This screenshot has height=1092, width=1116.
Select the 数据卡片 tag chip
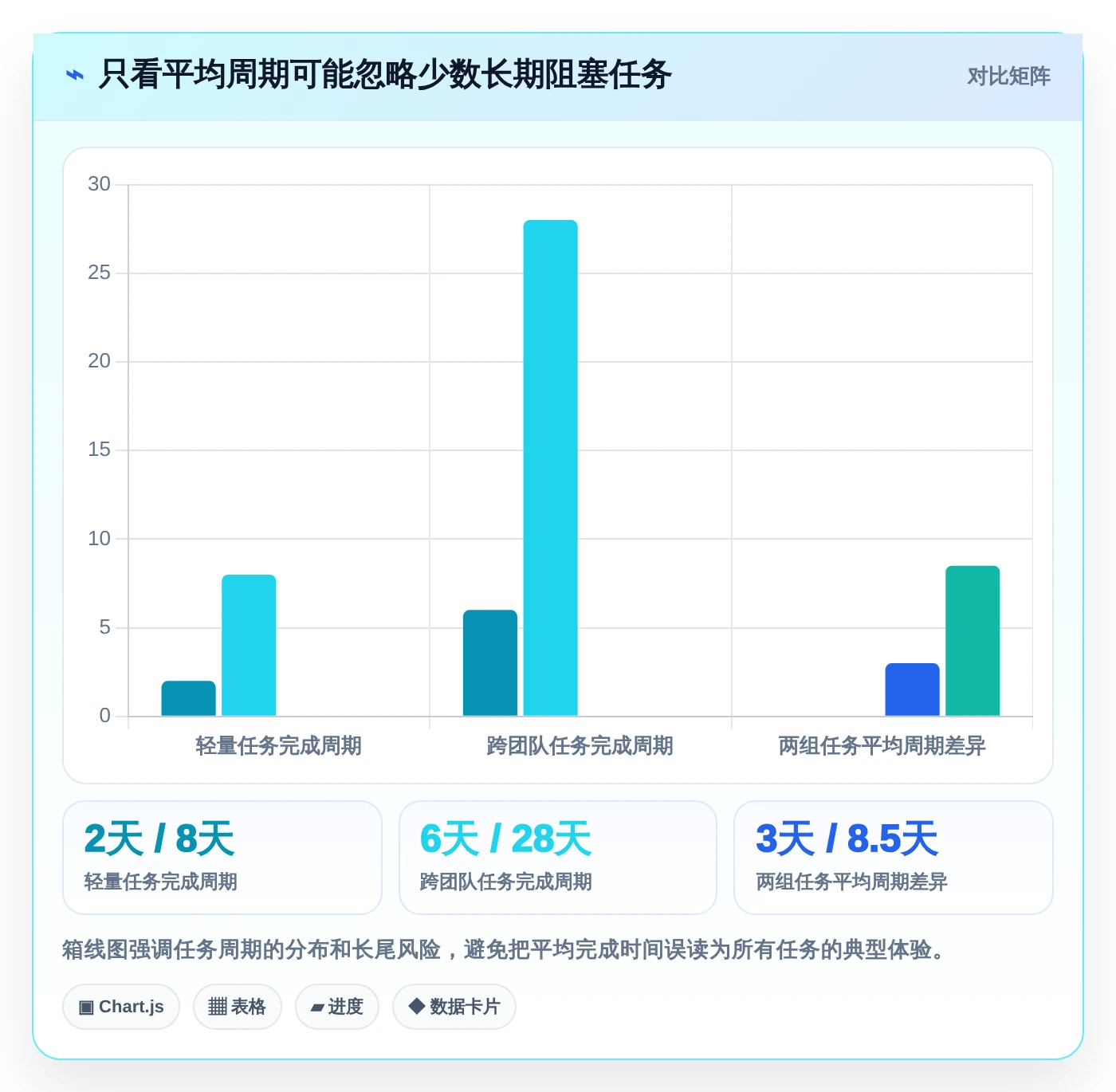coord(454,1007)
